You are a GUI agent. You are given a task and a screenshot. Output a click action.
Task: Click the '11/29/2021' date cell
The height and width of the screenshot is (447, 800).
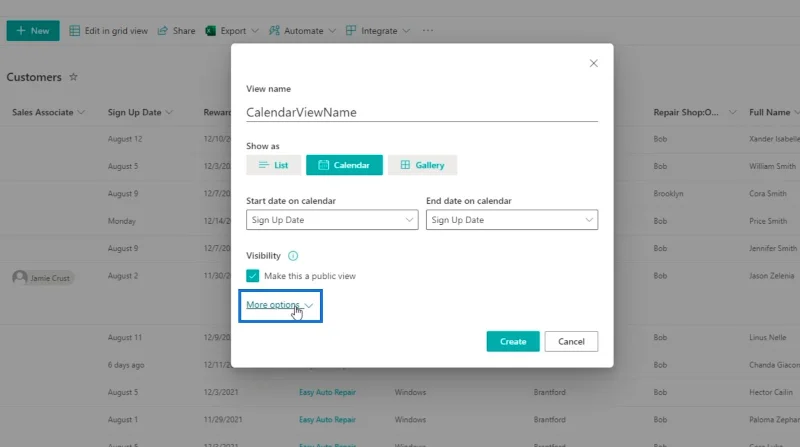223,419
